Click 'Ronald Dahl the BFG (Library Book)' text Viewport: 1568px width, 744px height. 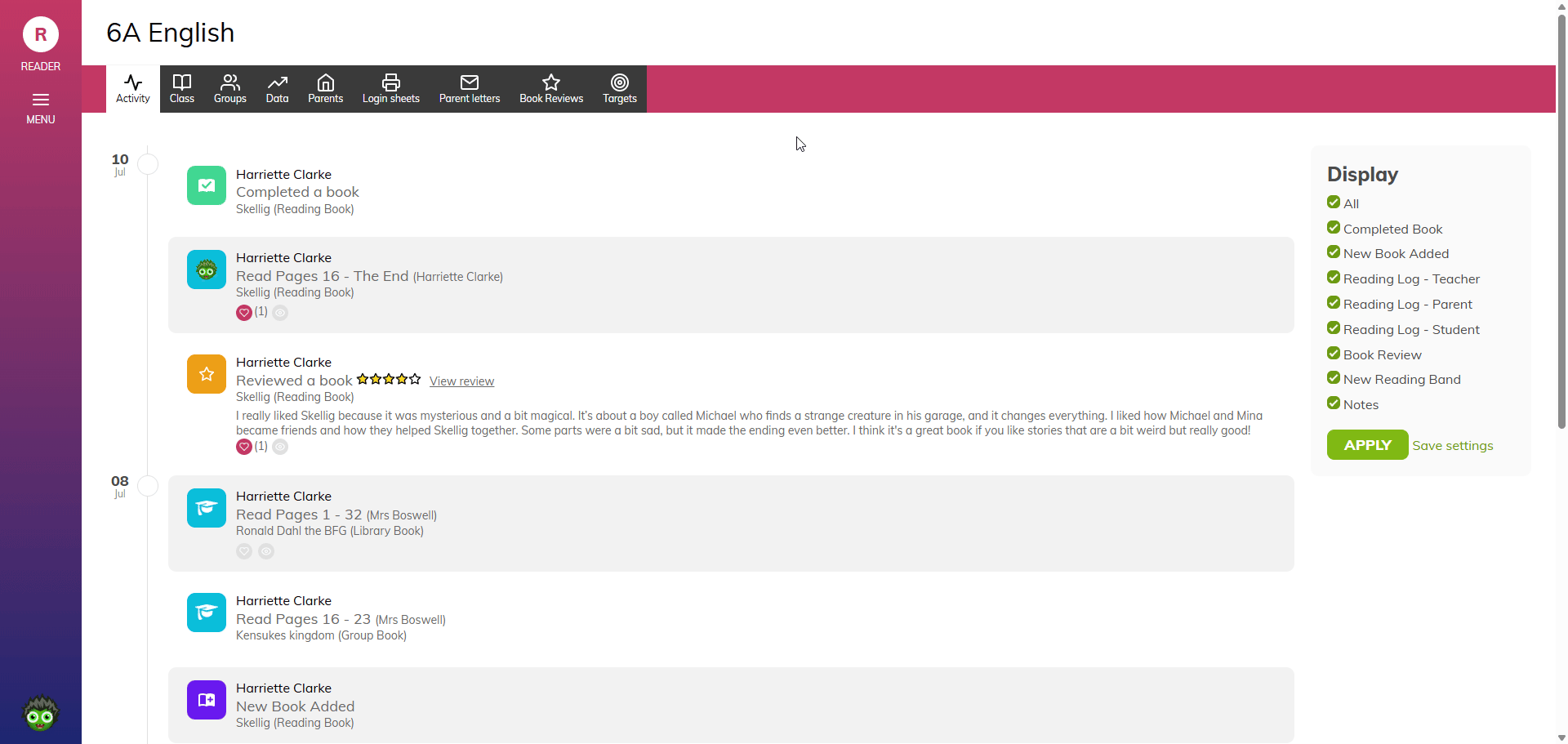330,531
